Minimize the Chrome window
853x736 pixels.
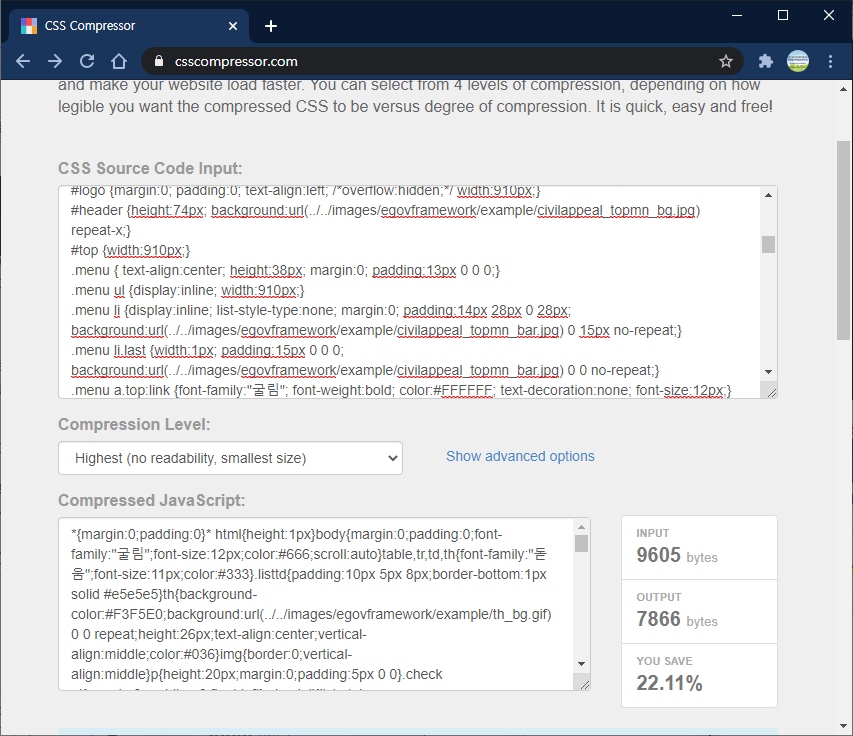pyautogui.click(x=737, y=15)
